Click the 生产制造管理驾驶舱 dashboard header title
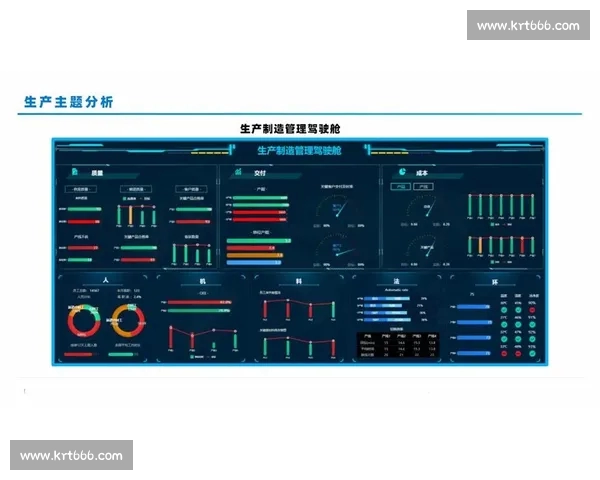 (x=299, y=150)
